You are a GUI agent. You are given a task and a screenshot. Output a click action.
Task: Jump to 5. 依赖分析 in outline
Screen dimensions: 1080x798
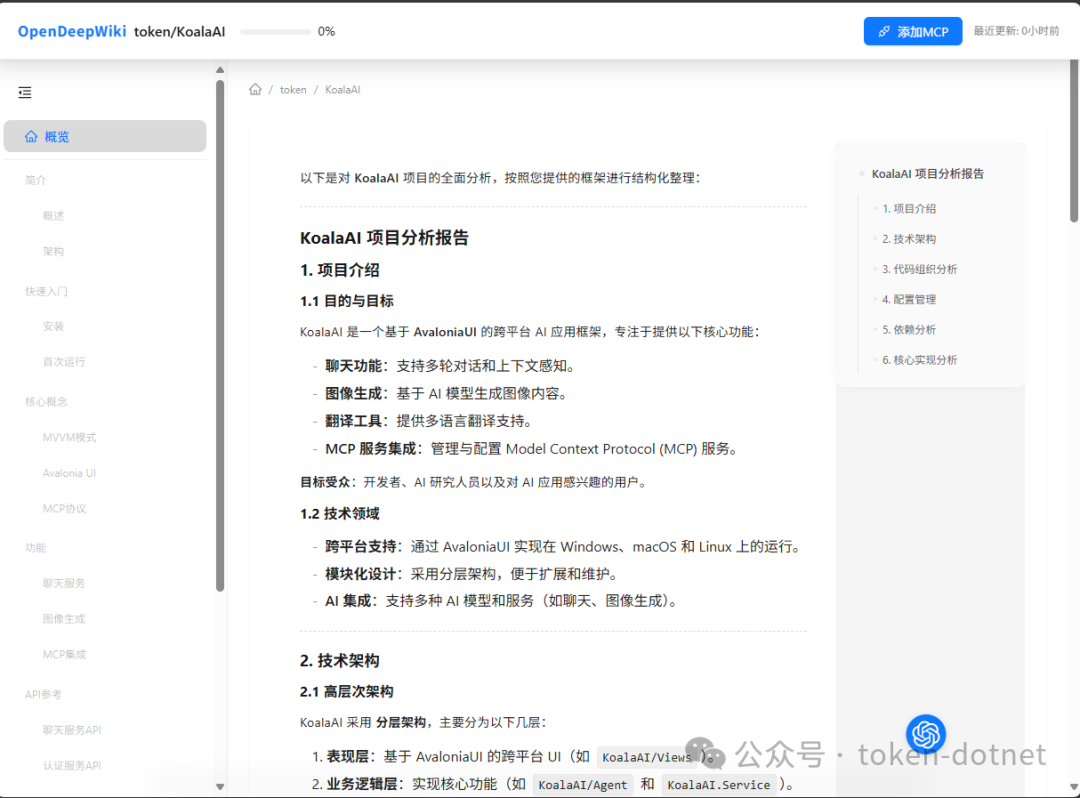[x=909, y=330]
